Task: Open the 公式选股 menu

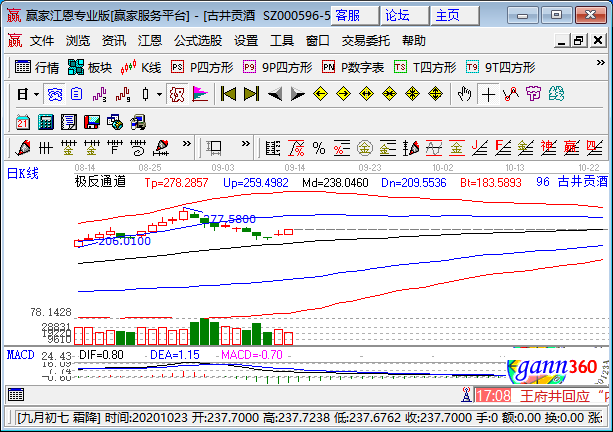Action: click(x=198, y=41)
